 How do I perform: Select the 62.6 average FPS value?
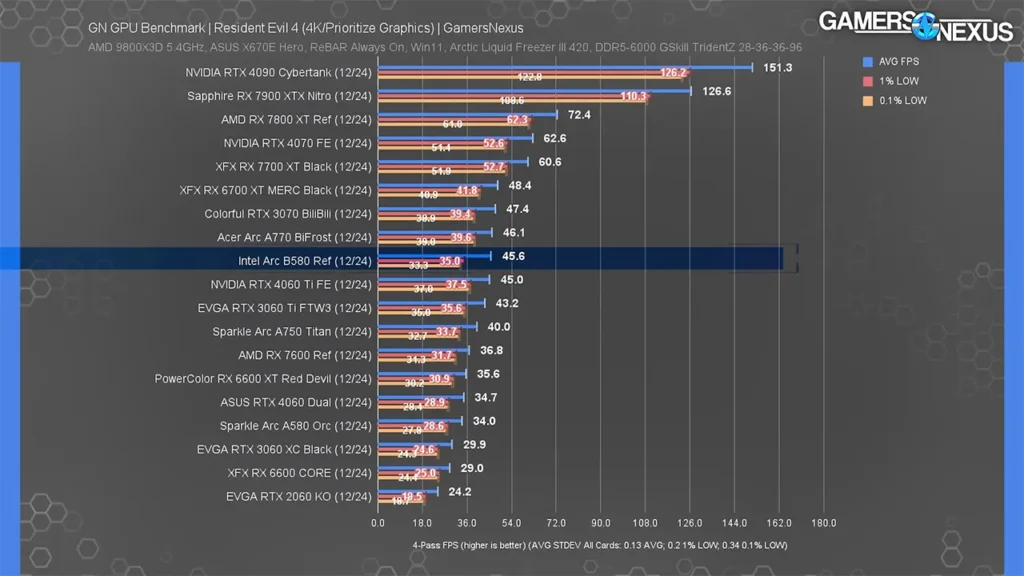[555, 138]
